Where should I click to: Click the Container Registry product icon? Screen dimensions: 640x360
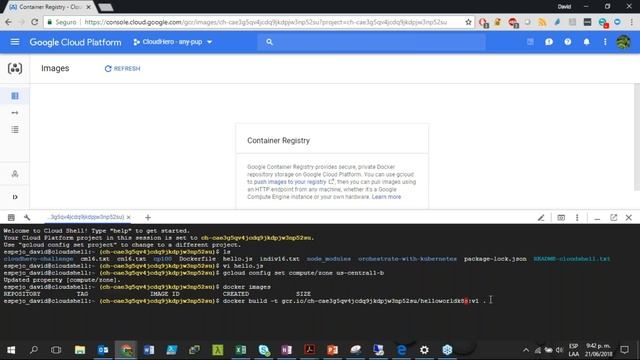(x=15, y=68)
